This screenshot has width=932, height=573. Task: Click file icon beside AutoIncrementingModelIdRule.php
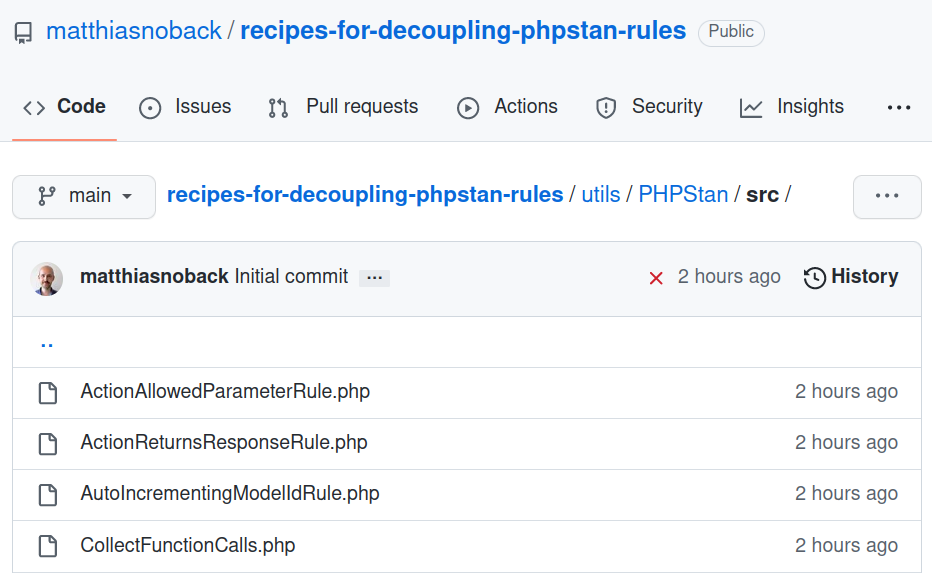(x=48, y=495)
